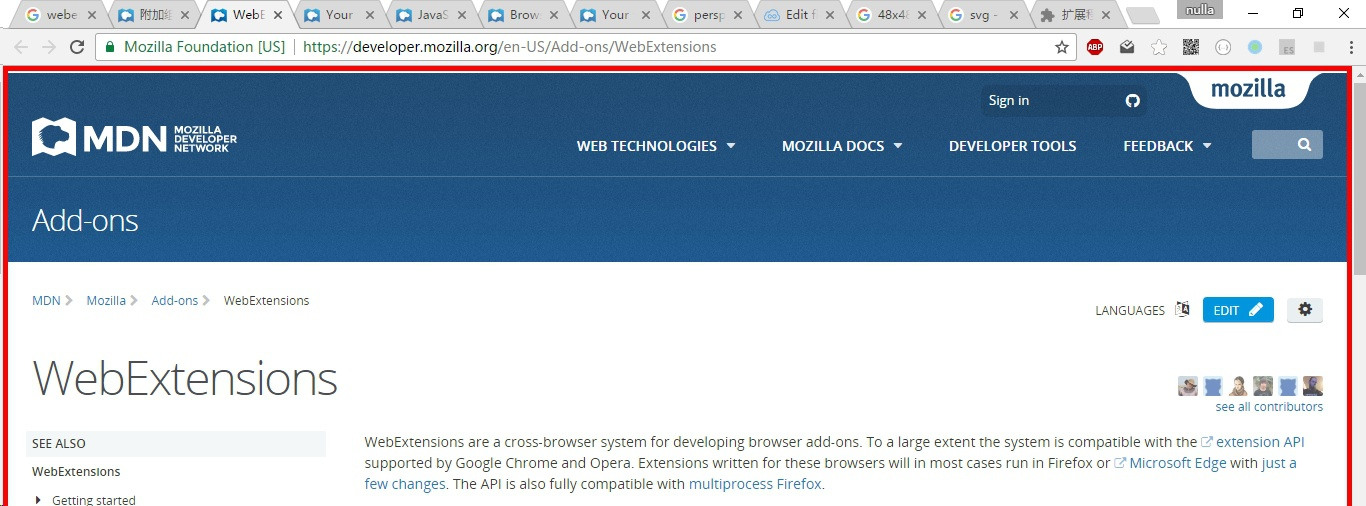The image size is (1366, 506).
Task: Expand the Feedback dropdown menu
Action: pyautogui.click(x=1166, y=146)
